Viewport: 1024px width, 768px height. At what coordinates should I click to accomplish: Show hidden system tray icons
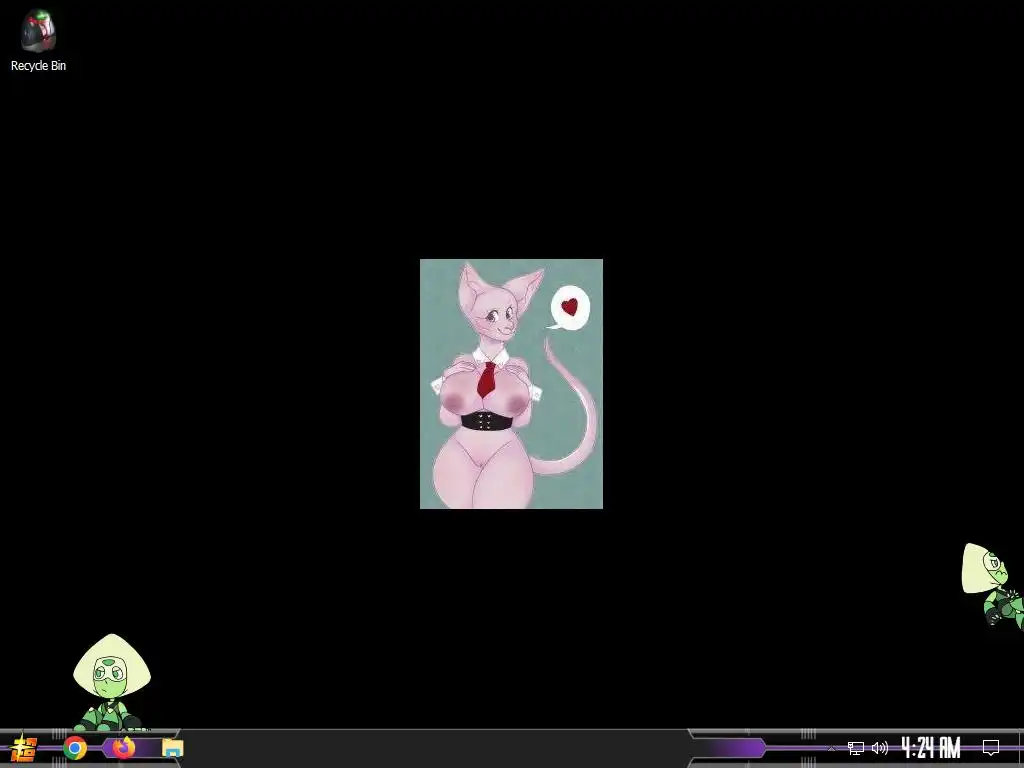831,748
